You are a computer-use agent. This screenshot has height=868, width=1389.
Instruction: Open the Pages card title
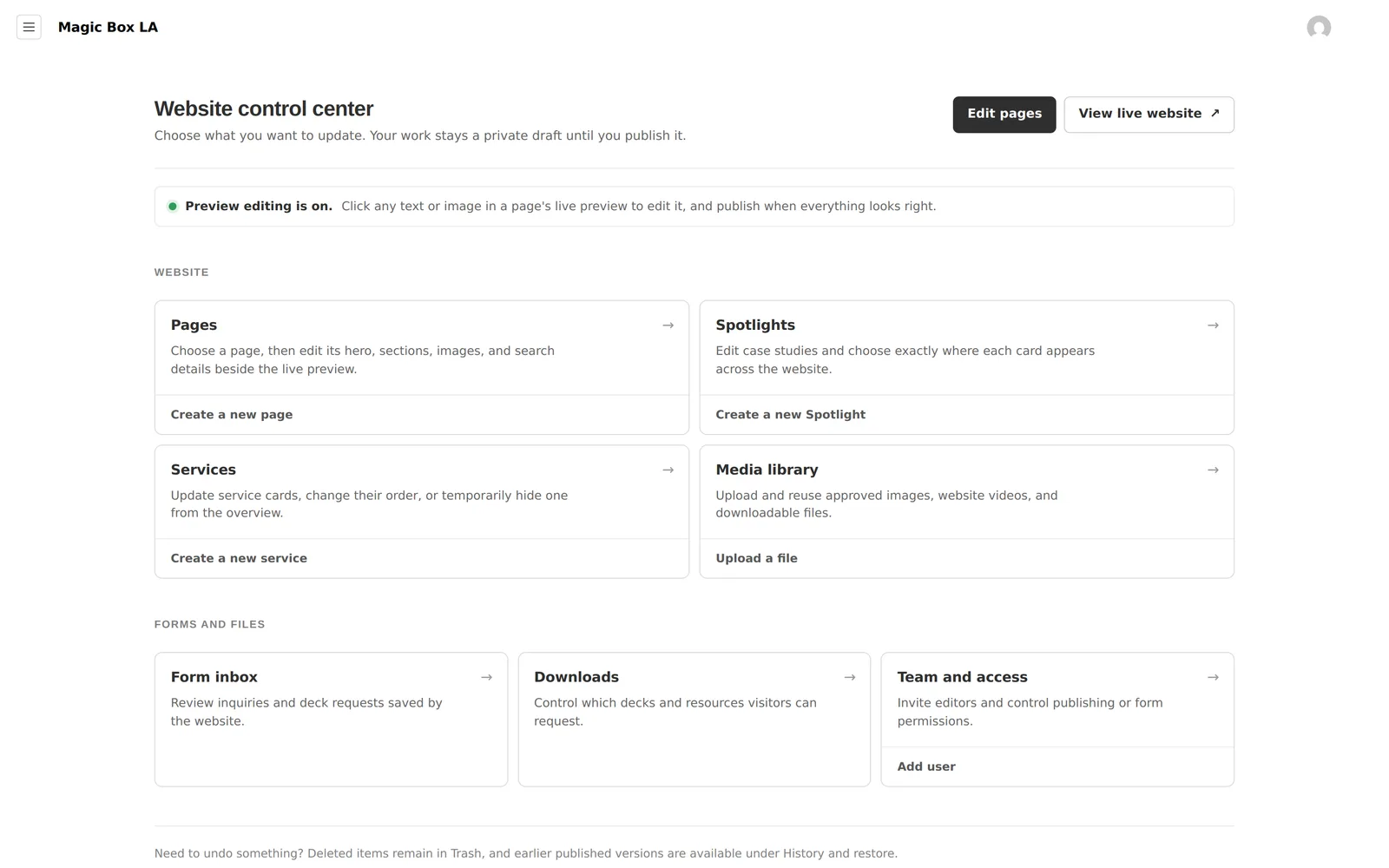pyautogui.click(x=194, y=325)
